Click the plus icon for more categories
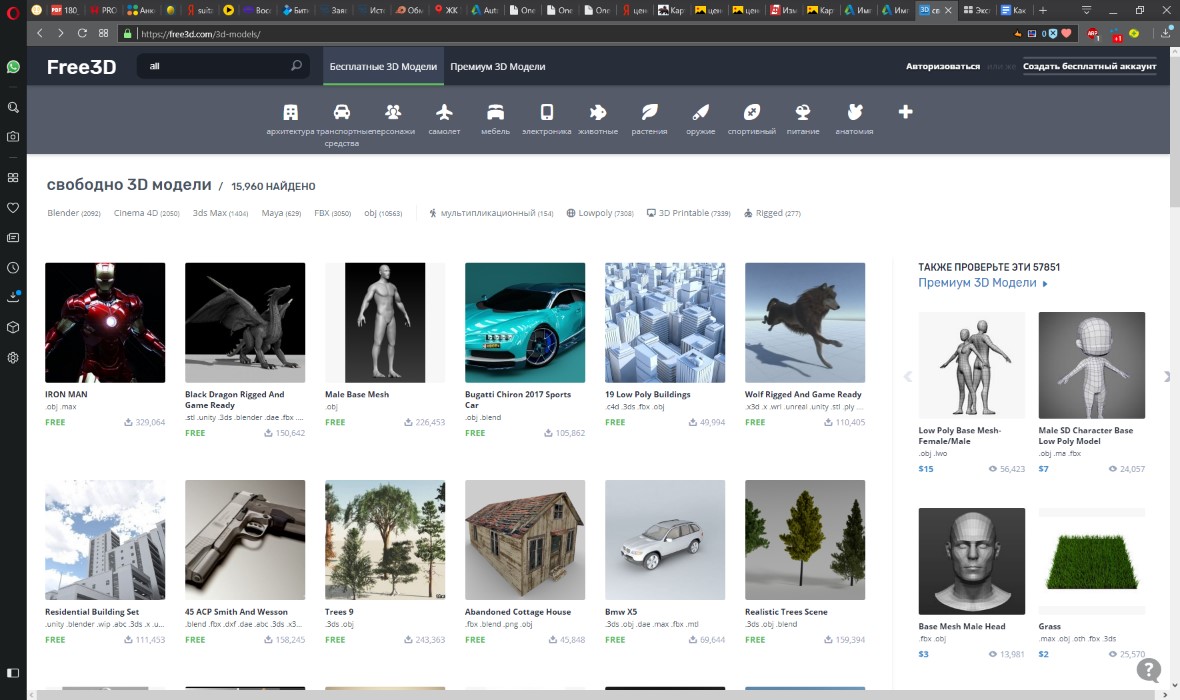The width and height of the screenshot is (1180, 700). (905, 111)
